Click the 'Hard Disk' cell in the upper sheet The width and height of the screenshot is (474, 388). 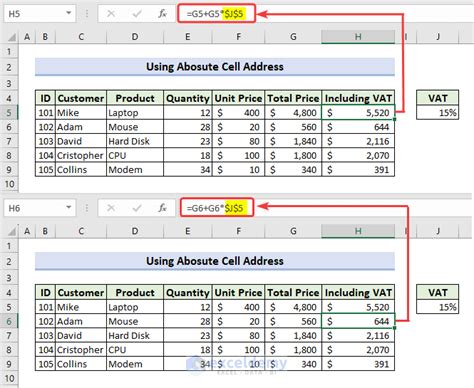click(135, 141)
